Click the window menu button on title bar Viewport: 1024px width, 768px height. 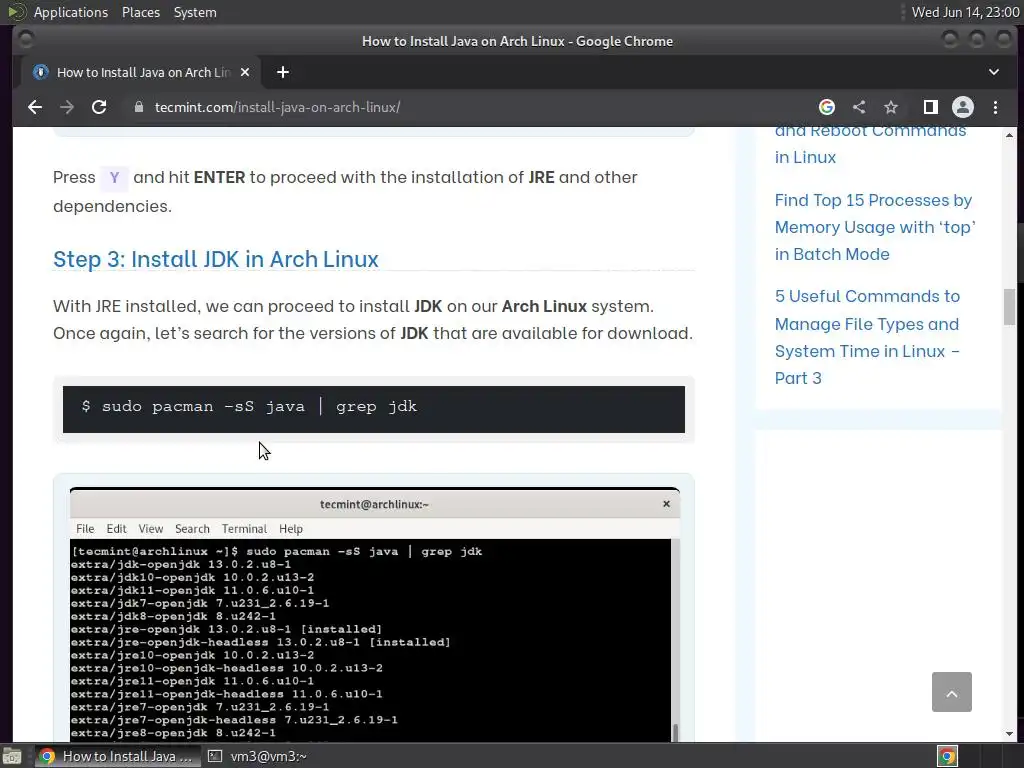[25, 40]
